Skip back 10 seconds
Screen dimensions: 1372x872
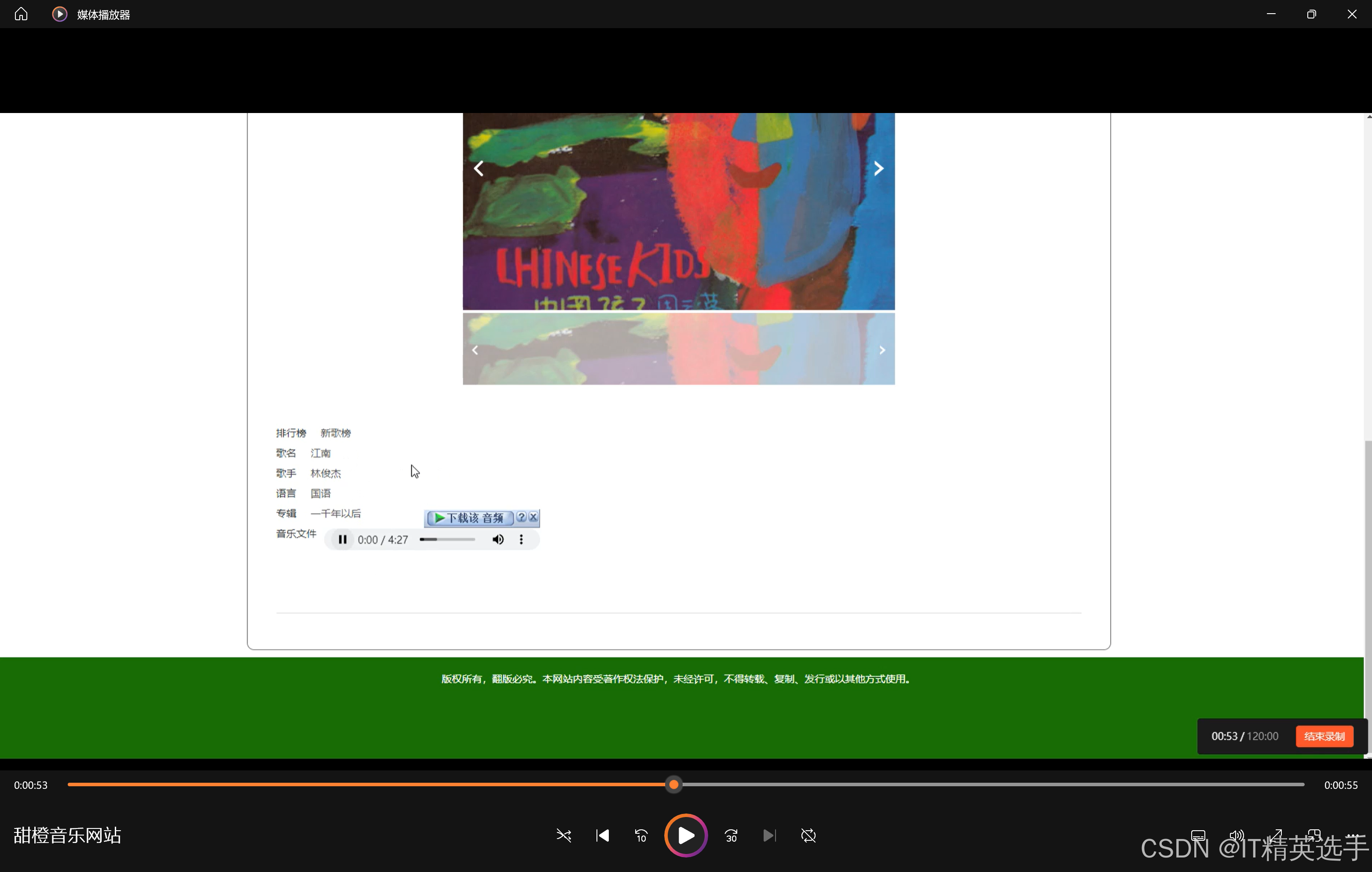tap(641, 836)
